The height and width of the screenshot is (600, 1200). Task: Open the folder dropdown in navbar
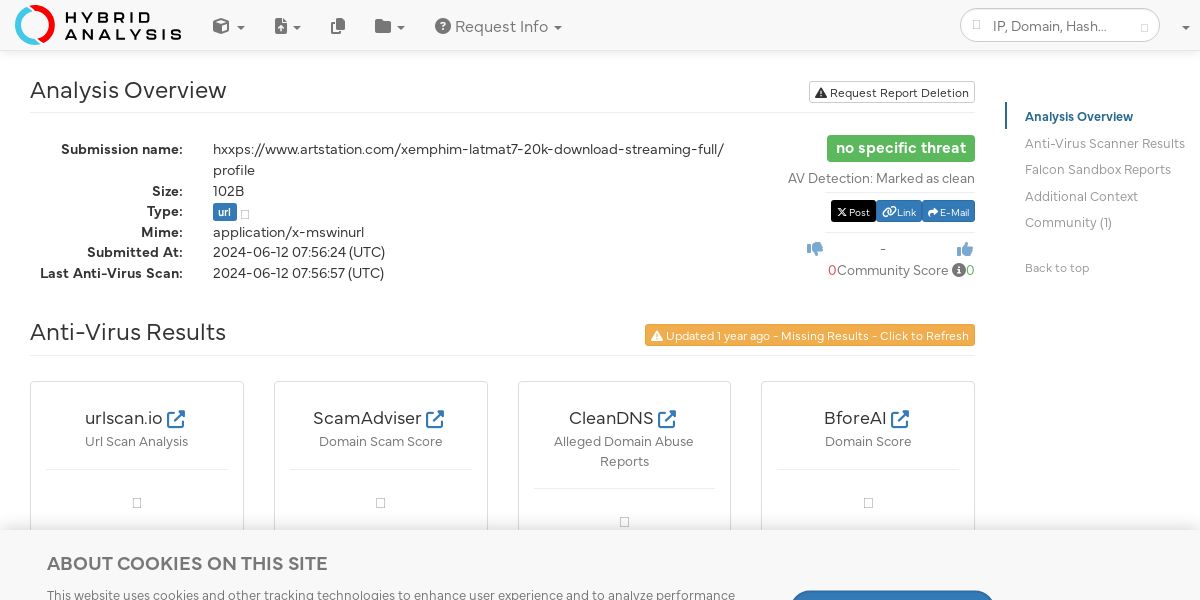pyautogui.click(x=390, y=27)
